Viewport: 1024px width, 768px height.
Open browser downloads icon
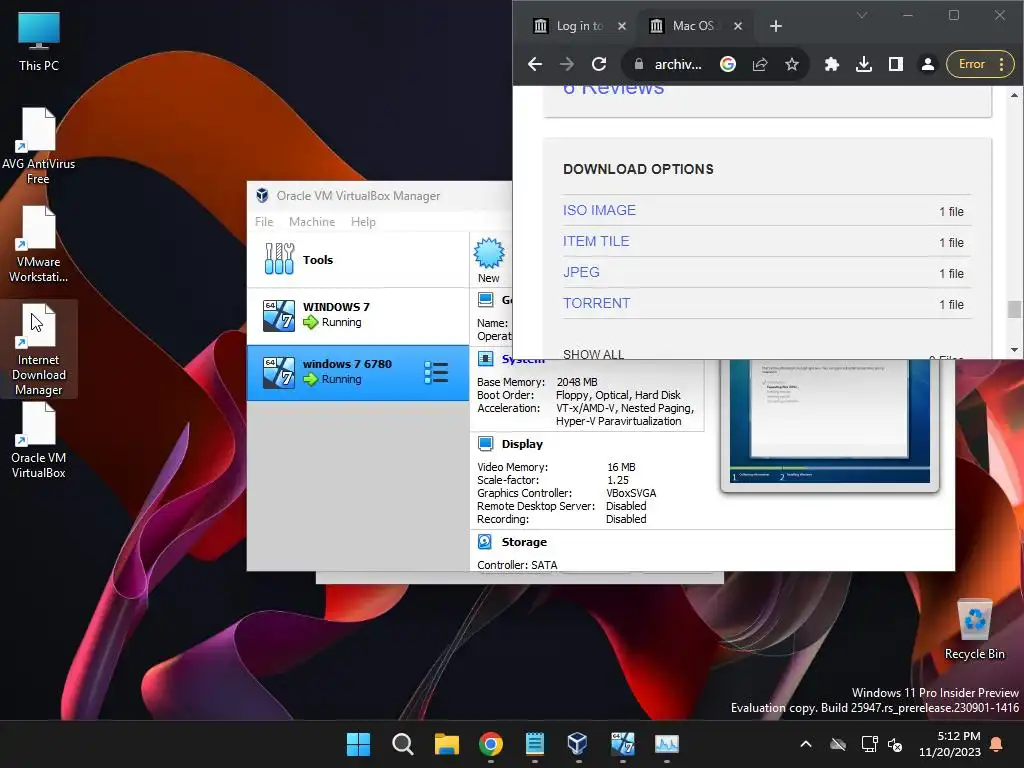pyautogui.click(x=863, y=64)
